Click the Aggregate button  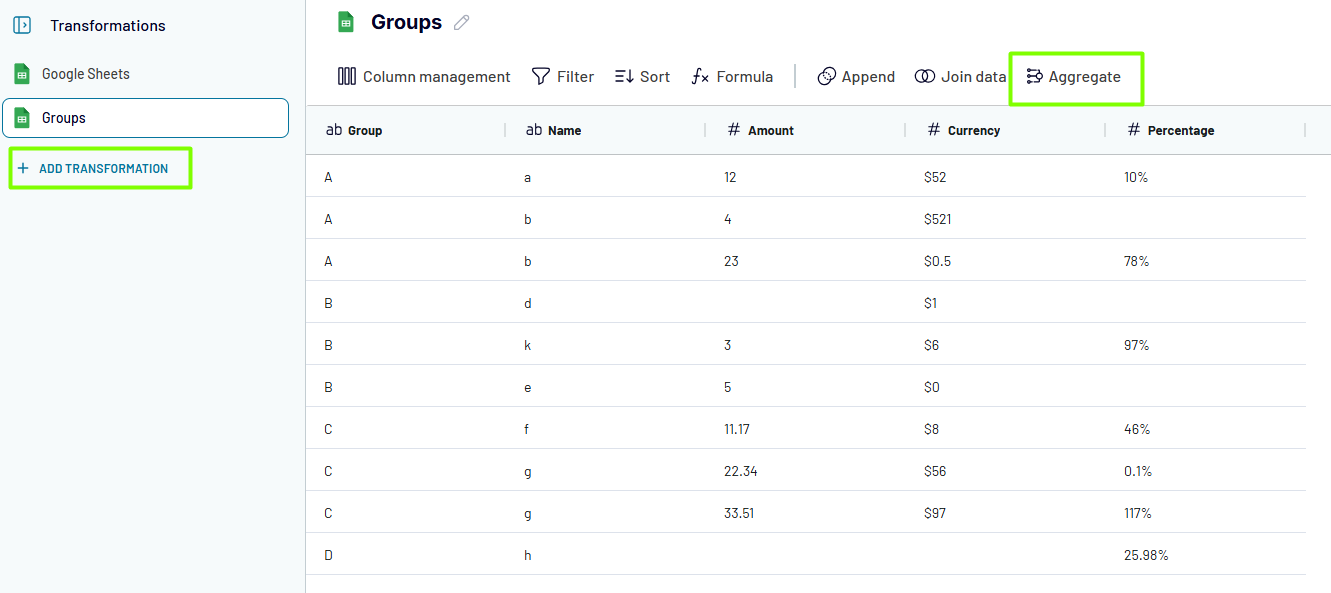pyautogui.click(x=1074, y=77)
